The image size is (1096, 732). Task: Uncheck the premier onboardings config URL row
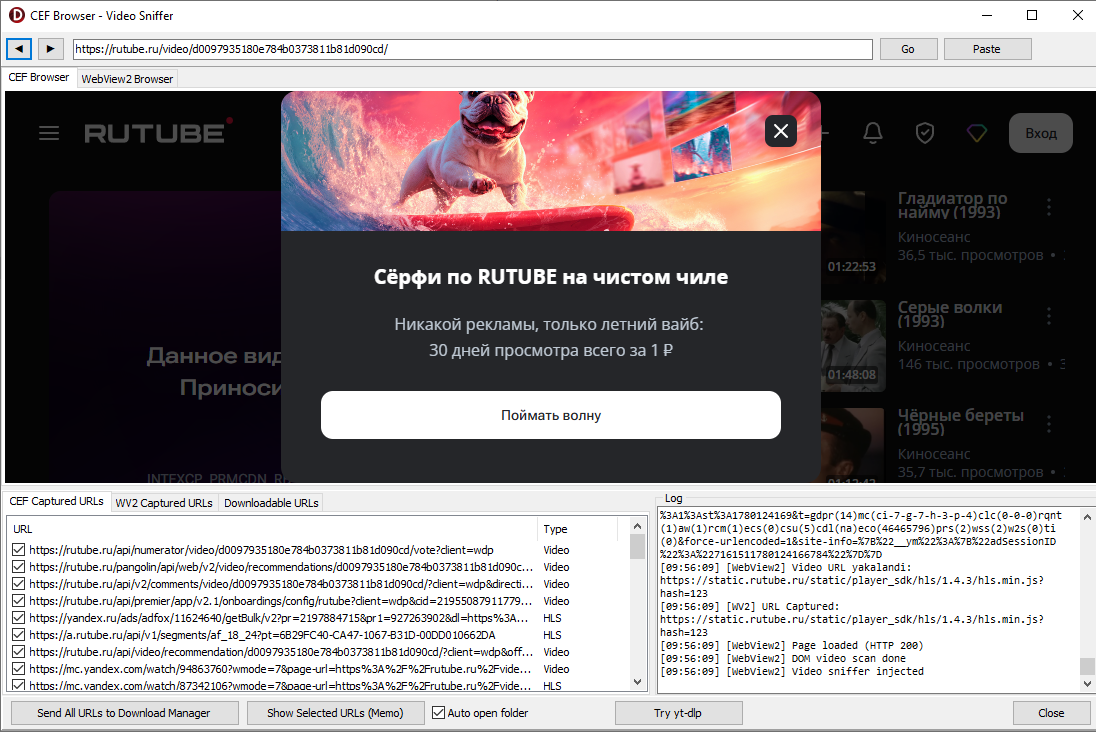click(19, 601)
